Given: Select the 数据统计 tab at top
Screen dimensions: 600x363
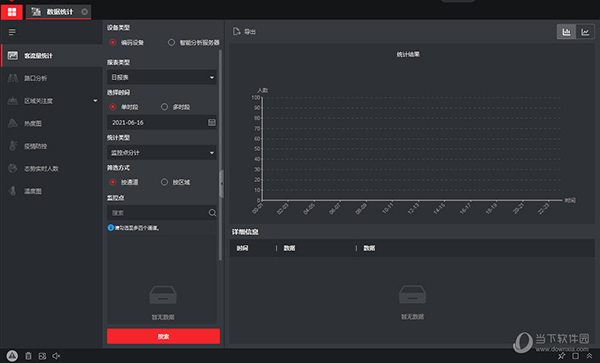Looking at the screenshot, I should tap(59, 12).
